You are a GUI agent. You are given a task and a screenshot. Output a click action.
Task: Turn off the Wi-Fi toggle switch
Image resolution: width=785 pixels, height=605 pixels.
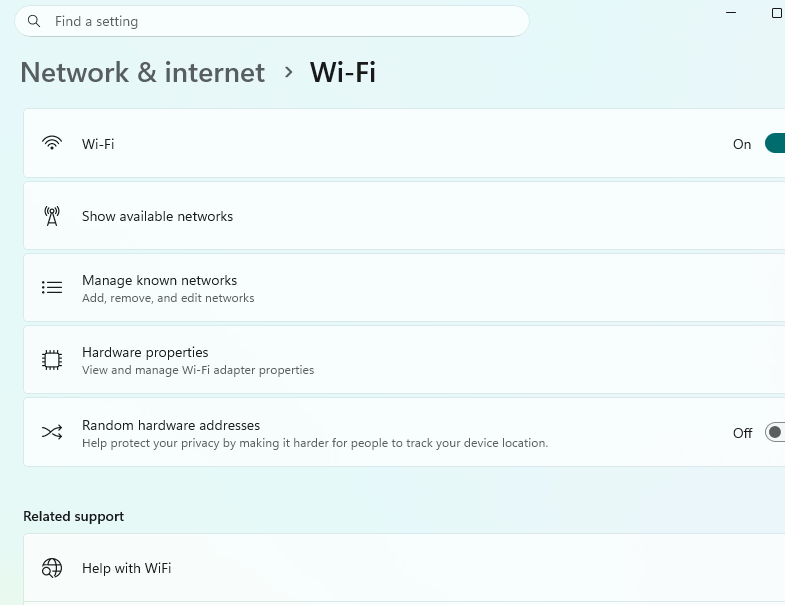(775, 144)
